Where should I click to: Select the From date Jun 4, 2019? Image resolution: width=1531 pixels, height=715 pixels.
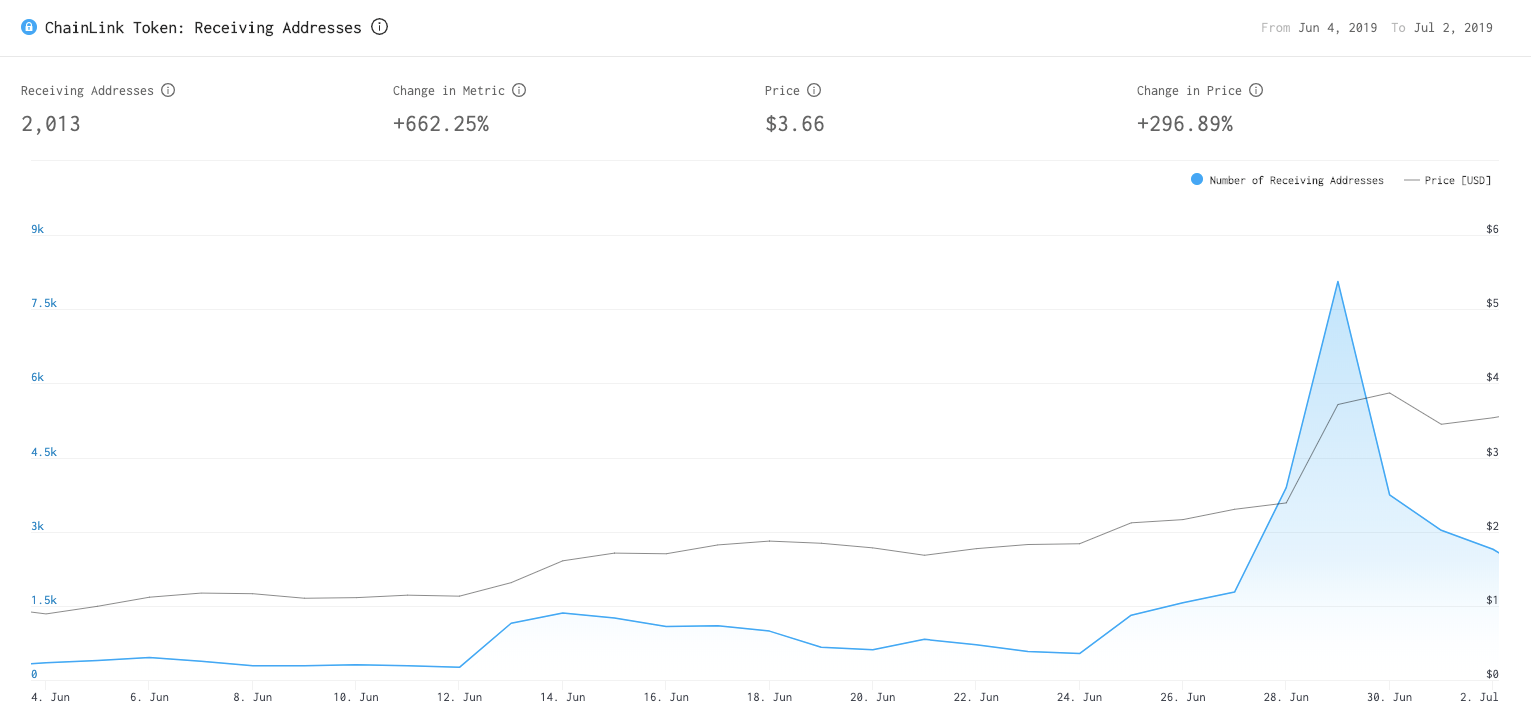click(1338, 28)
